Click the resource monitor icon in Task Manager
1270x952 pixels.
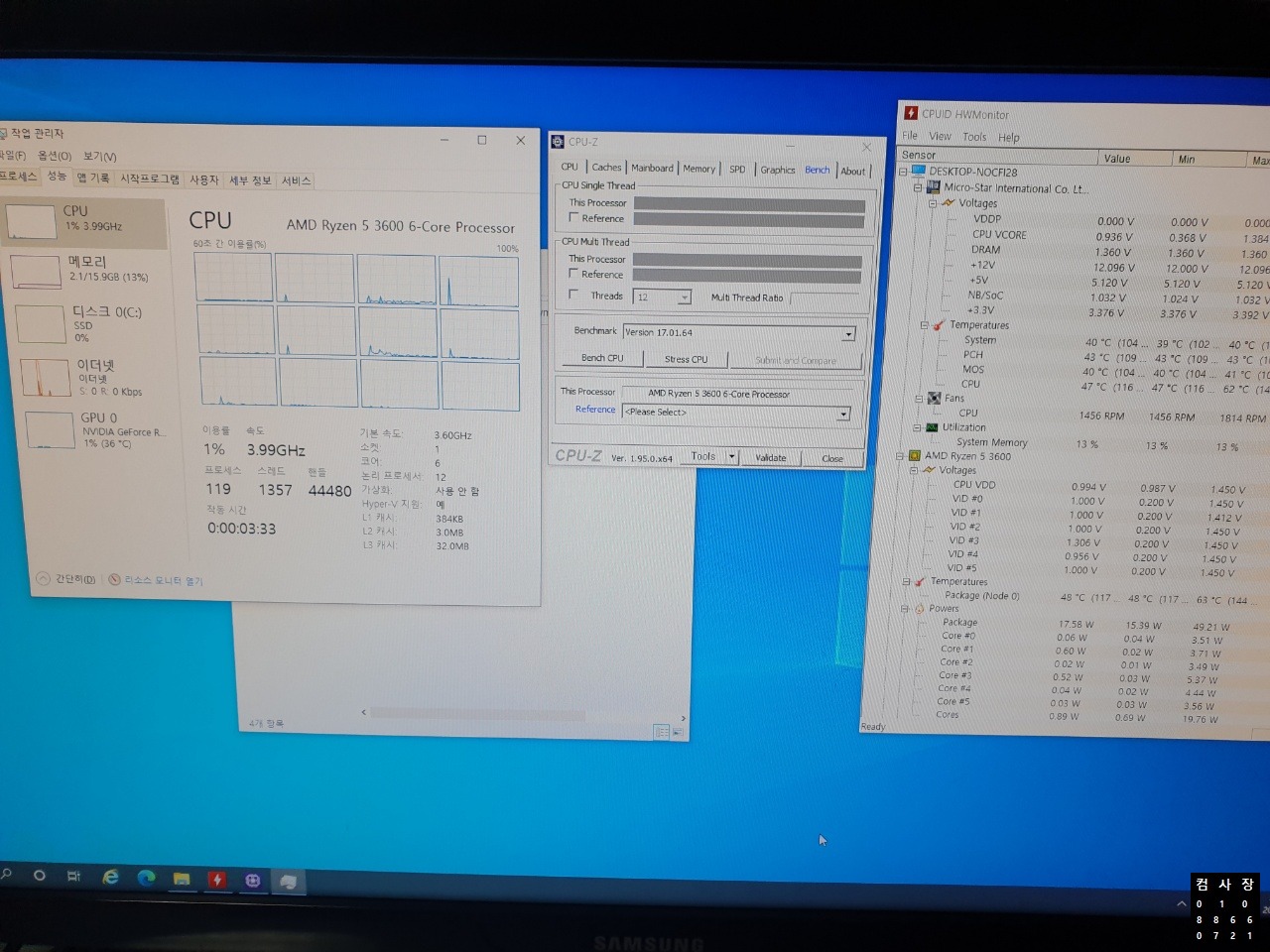pos(114,579)
